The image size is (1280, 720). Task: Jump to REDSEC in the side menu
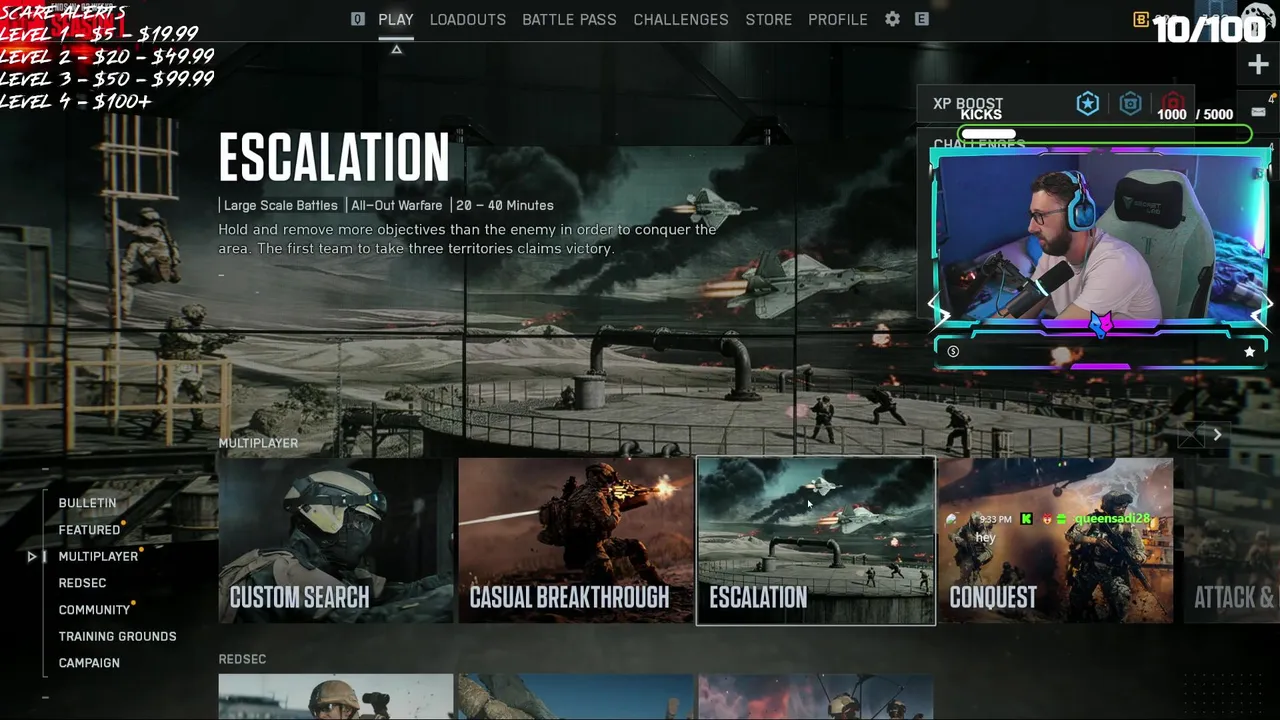[x=82, y=583]
